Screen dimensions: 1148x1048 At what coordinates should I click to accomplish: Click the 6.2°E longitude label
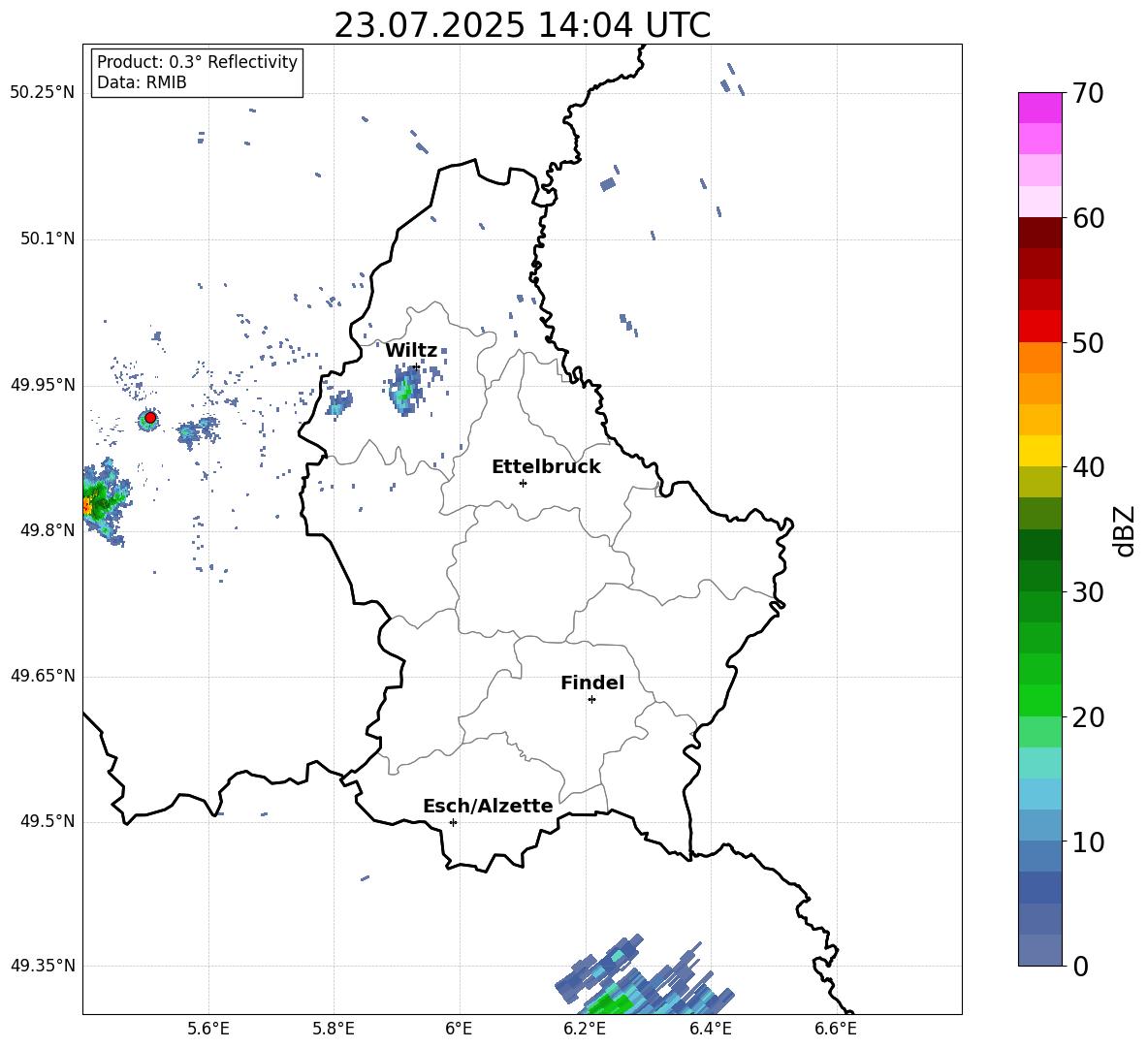pos(585,1029)
